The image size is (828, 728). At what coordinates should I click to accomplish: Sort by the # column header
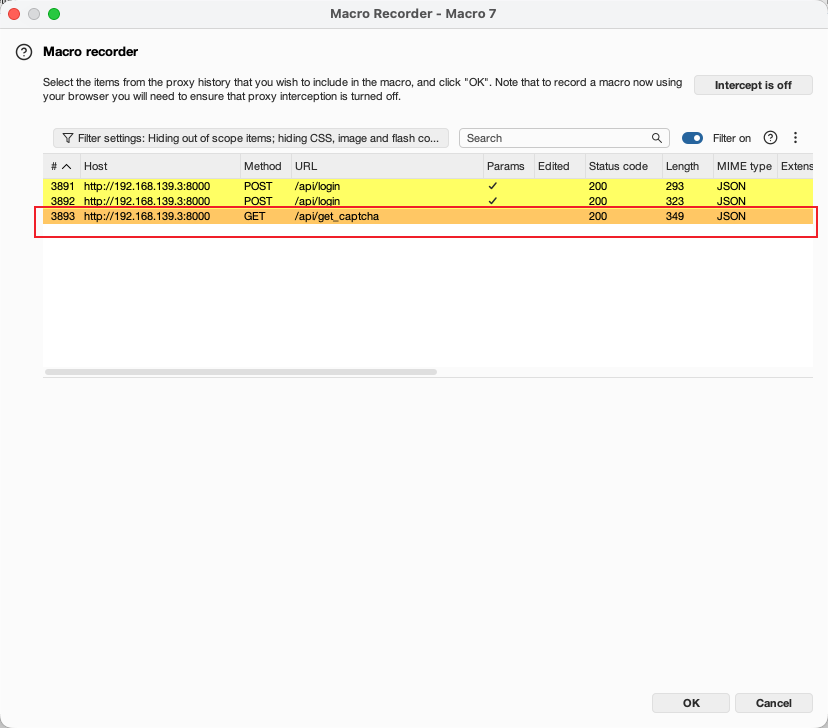pyautogui.click(x=61, y=166)
